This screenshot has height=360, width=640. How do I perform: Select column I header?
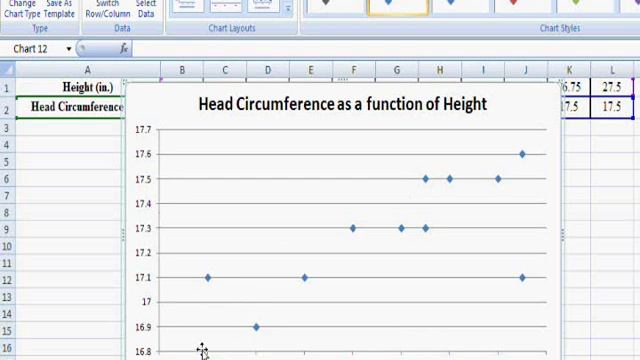coord(483,70)
